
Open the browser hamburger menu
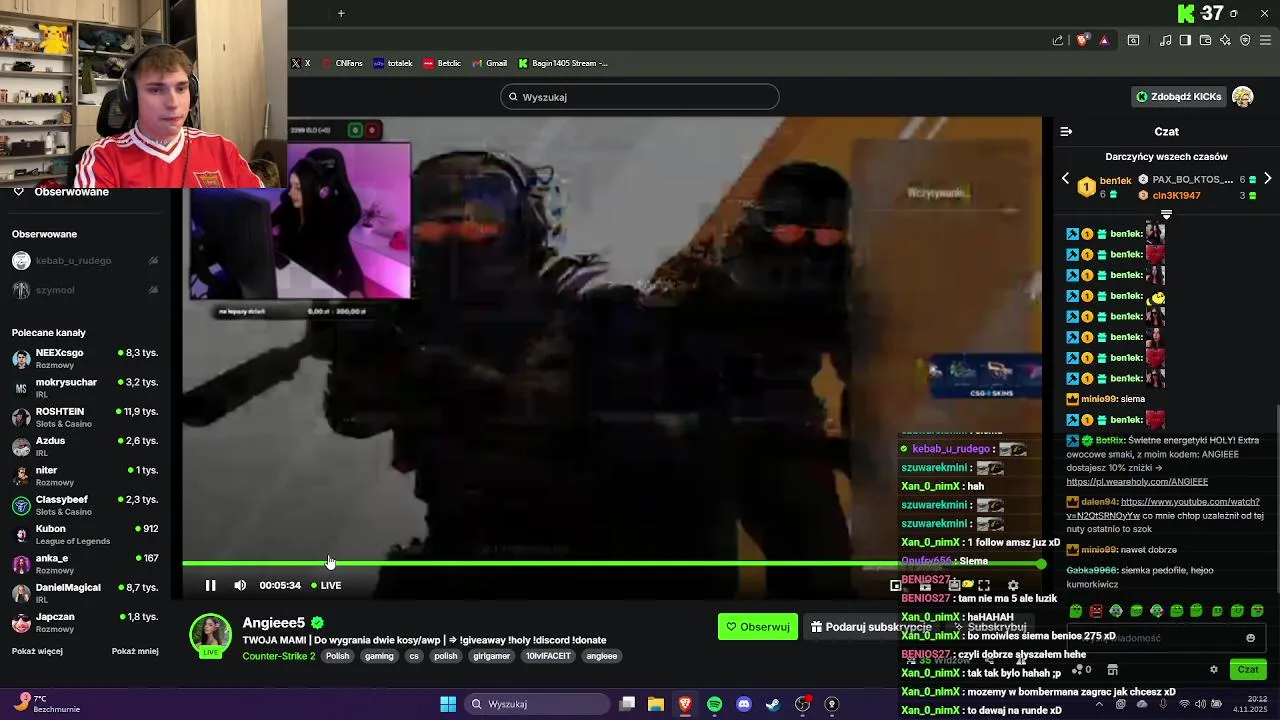(1265, 40)
